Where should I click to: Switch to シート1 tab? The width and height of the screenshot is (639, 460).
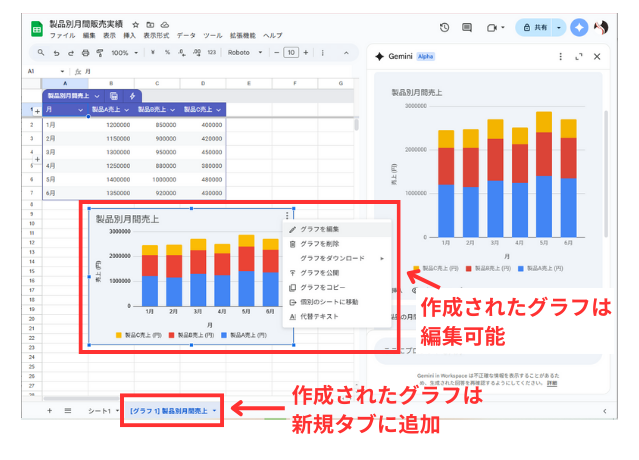click(98, 410)
